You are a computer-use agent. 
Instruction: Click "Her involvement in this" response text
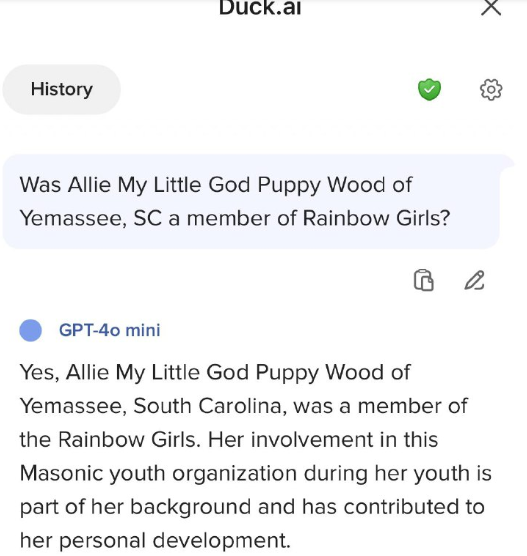coord(323,439)
